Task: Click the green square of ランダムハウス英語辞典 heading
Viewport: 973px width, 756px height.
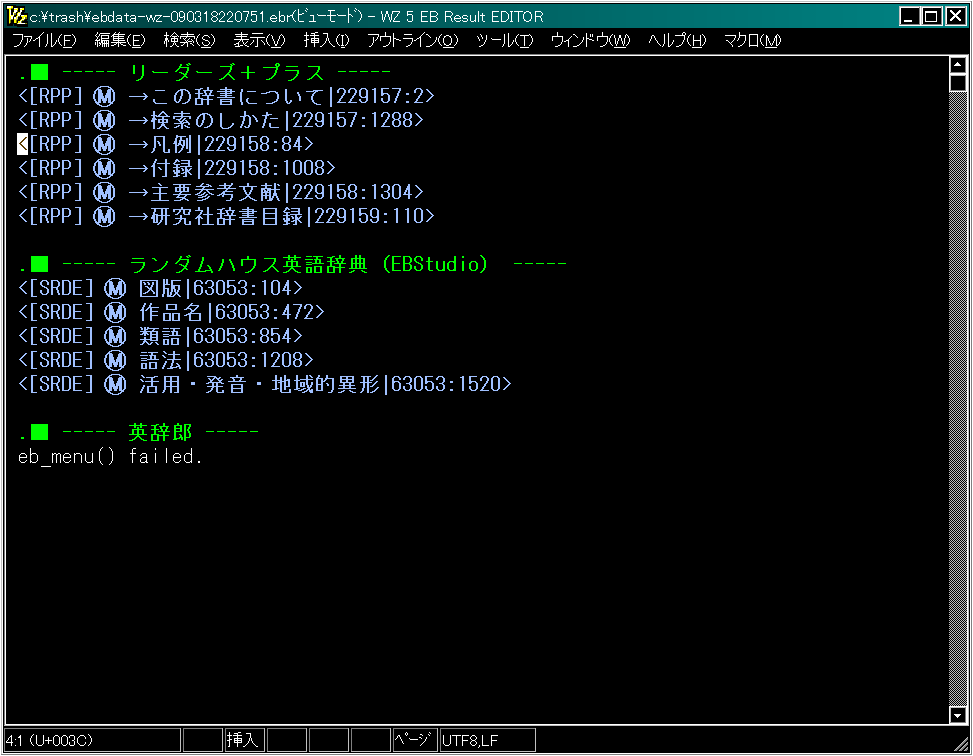Action: tap(40, 264)
